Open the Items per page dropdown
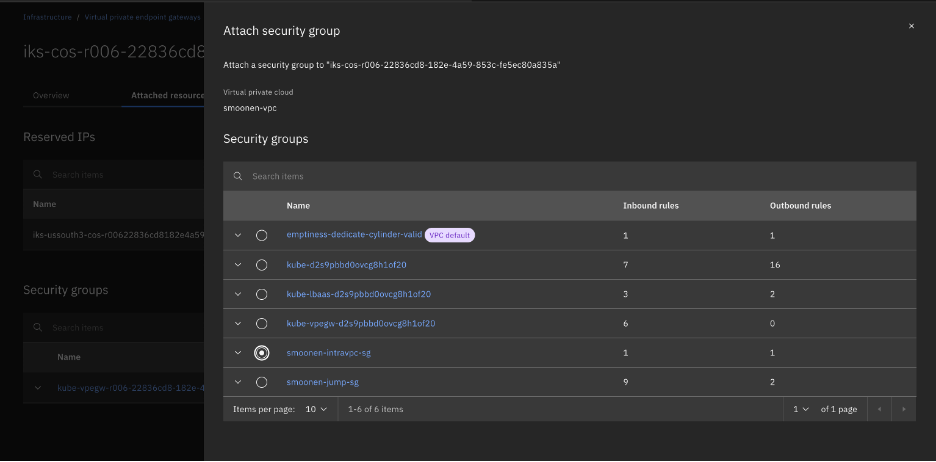936x462 pixels. coord(315,409)
